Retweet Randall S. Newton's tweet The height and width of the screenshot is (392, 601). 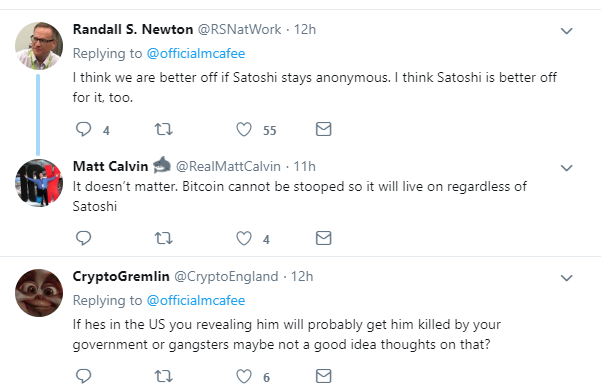pyautogui.click(x=164, y=129)
